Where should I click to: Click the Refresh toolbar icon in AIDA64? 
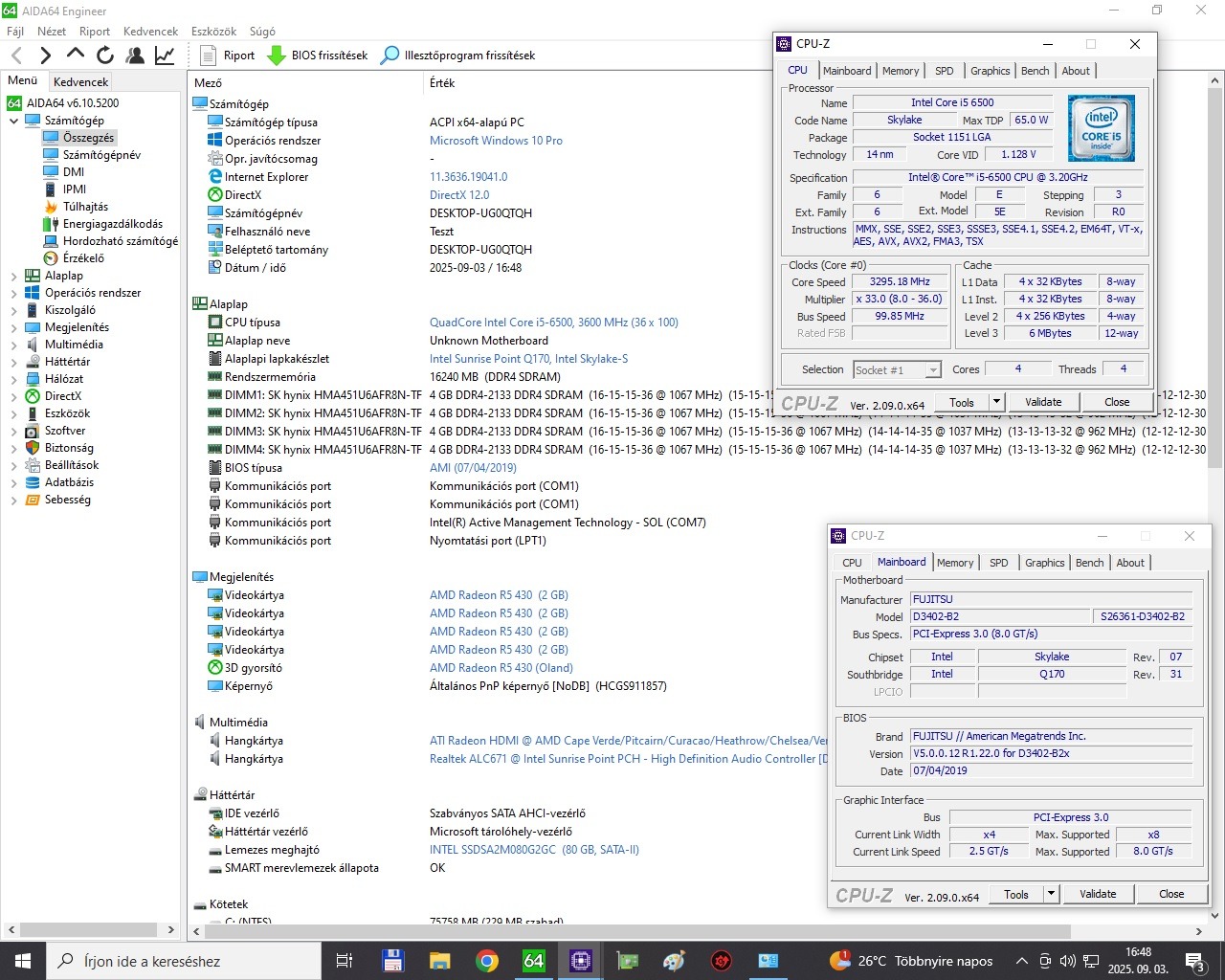point(105,56)
